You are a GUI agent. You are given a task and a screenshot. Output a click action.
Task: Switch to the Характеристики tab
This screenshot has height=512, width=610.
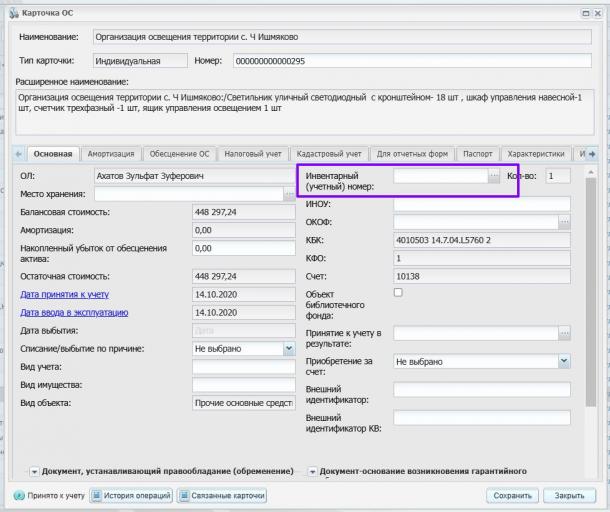tap(536, 154)
